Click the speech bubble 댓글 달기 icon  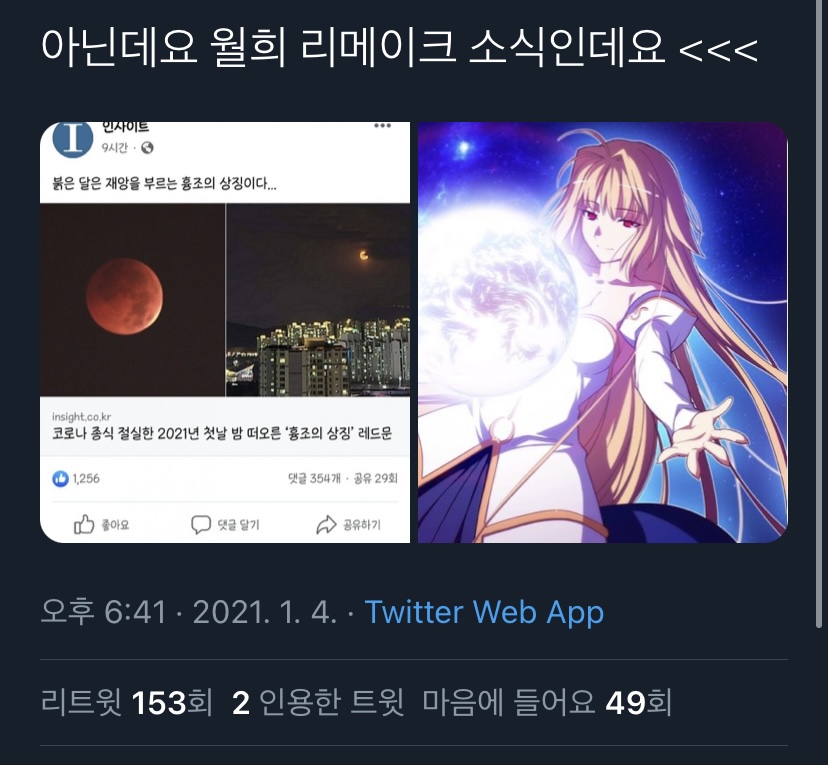[201, 524]
